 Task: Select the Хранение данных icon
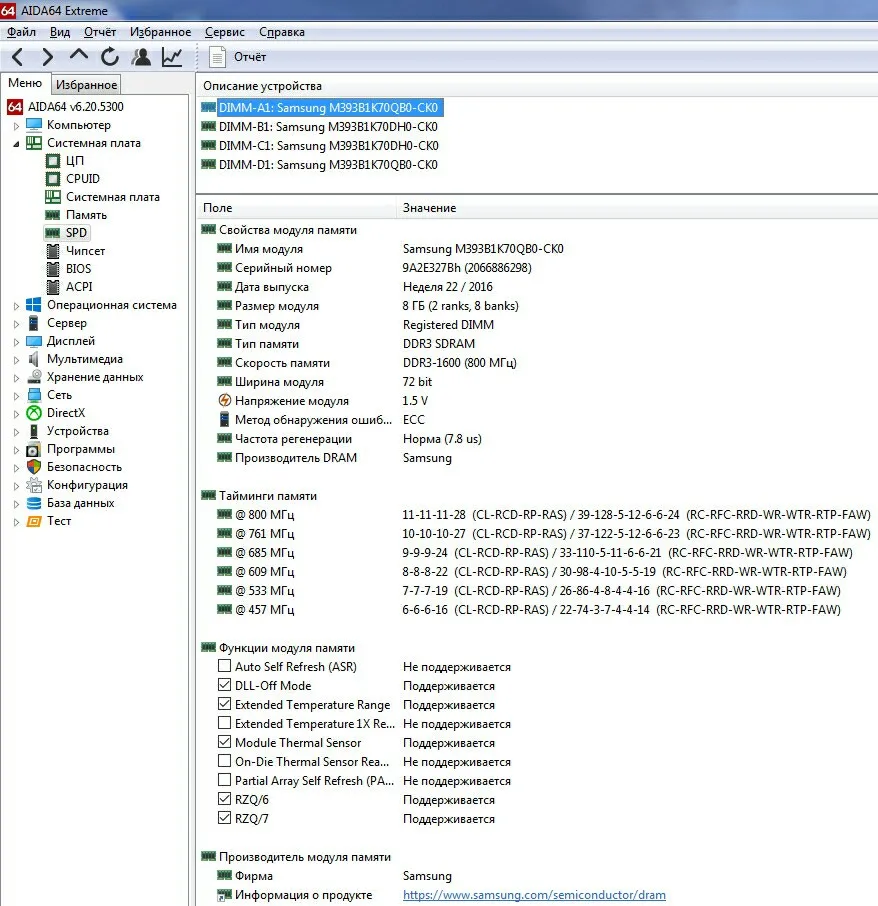(x=34, y=377)
